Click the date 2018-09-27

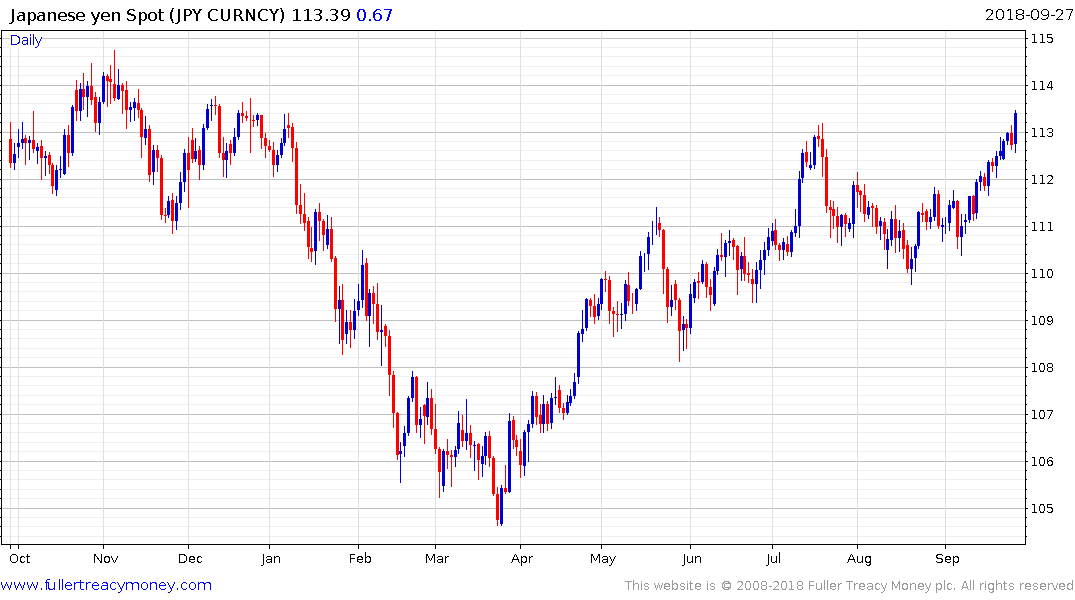pos(1028,15)
